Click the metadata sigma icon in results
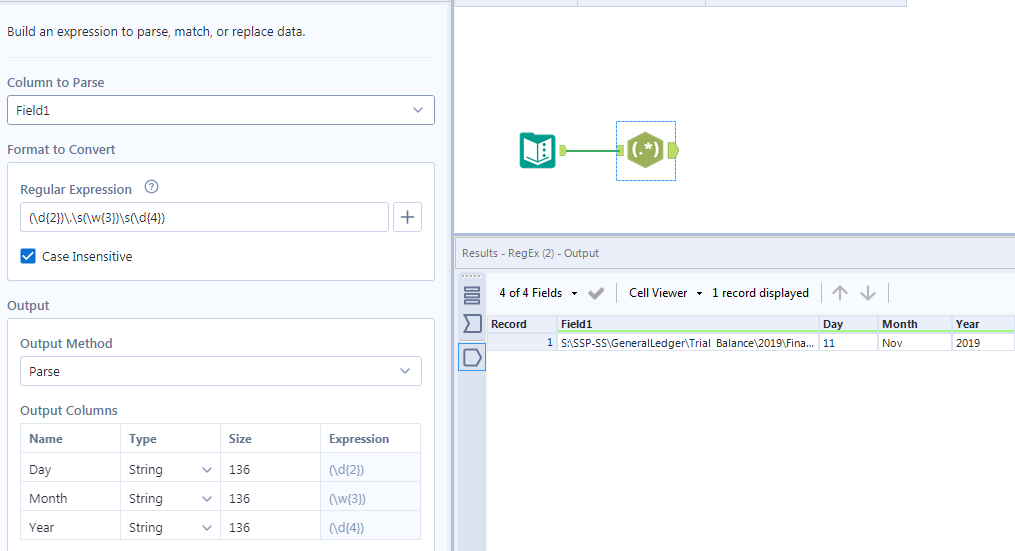The image size is (1015, 551). [472, 324]
